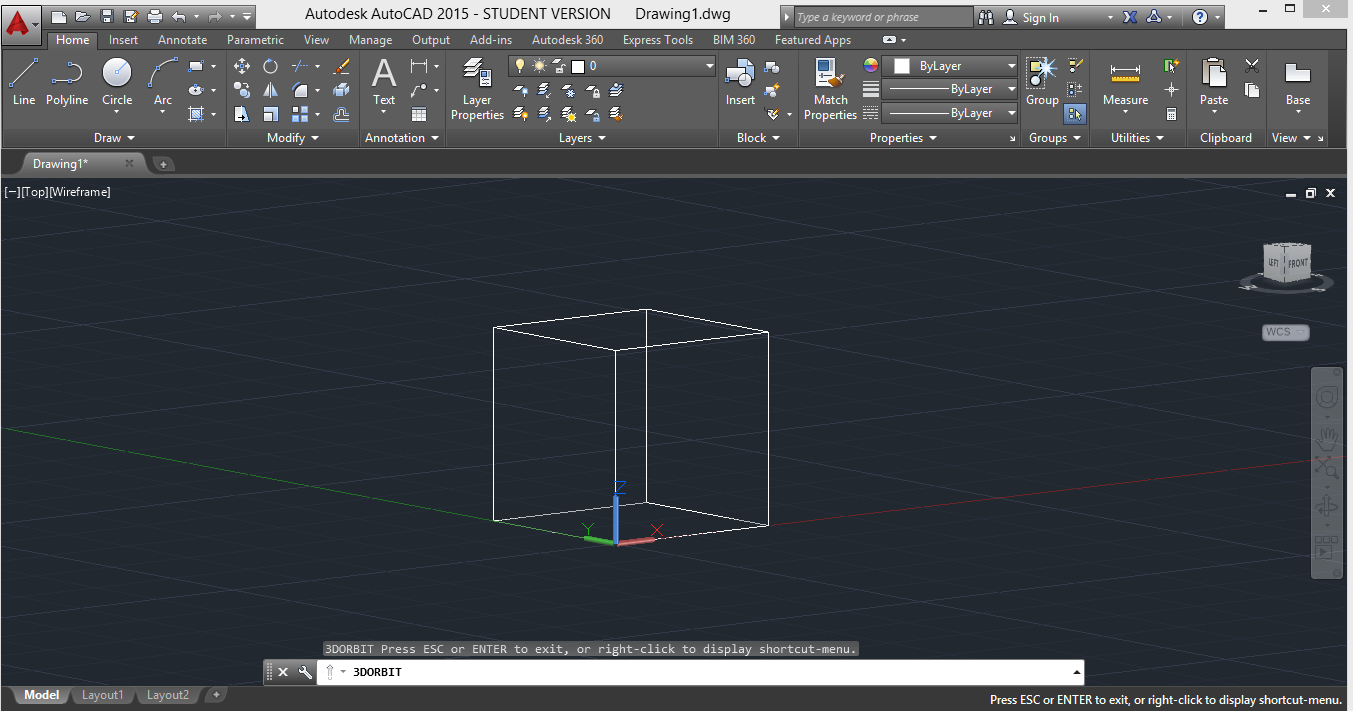This screenshot has width=1353, height=711.
Task: Select the Move tool in Modify
Action: tap(241, 66)
